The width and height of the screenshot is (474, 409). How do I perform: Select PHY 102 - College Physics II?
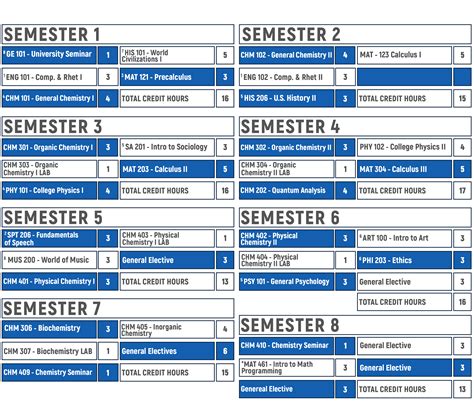point(404,147)
